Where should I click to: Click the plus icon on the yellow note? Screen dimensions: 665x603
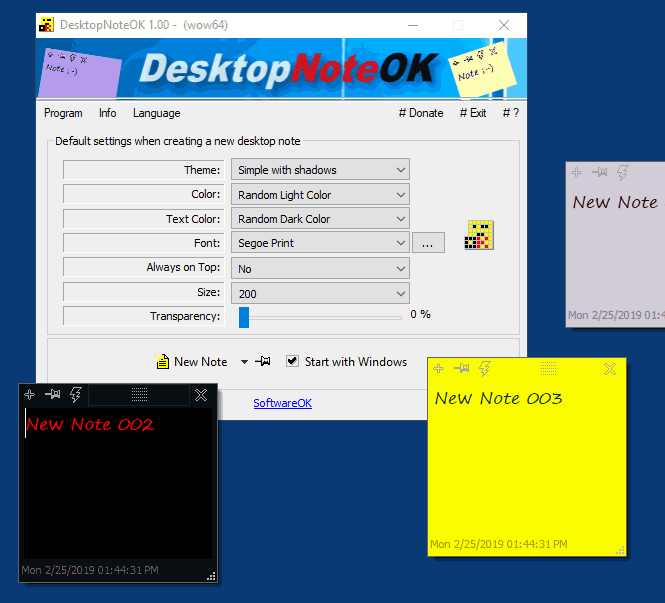pyautogui.click(x=438, y=369)
